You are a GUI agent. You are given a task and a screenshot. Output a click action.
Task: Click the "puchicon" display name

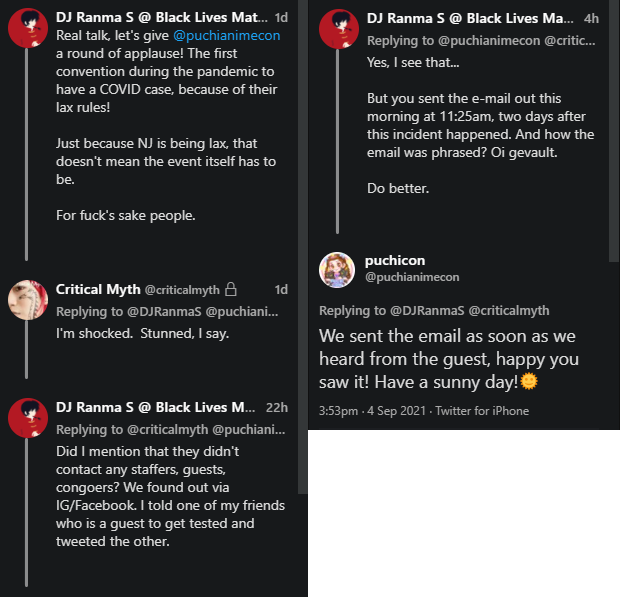tap(396, 258)
